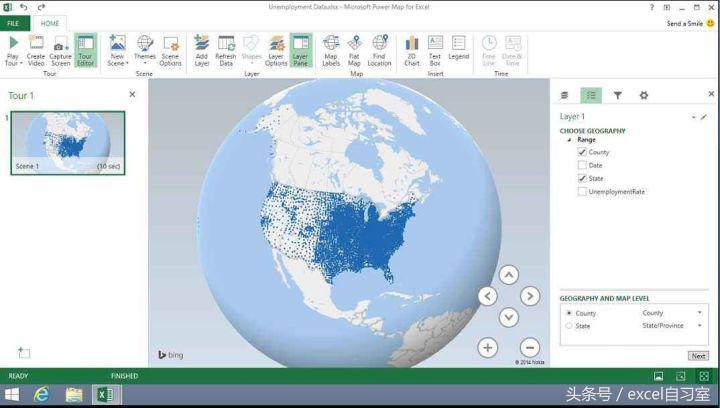Toggle Map Labels
This screenshot has width=720, height=408.
(x=331, y=51)
